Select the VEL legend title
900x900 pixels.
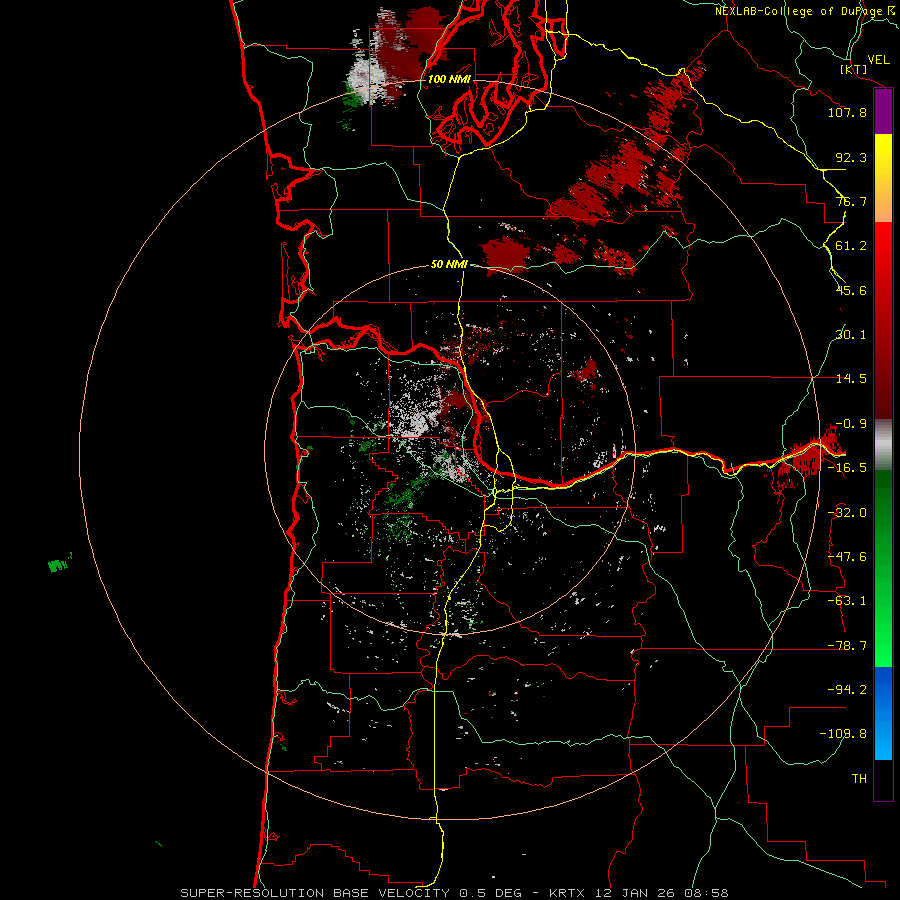pos(879,60)
